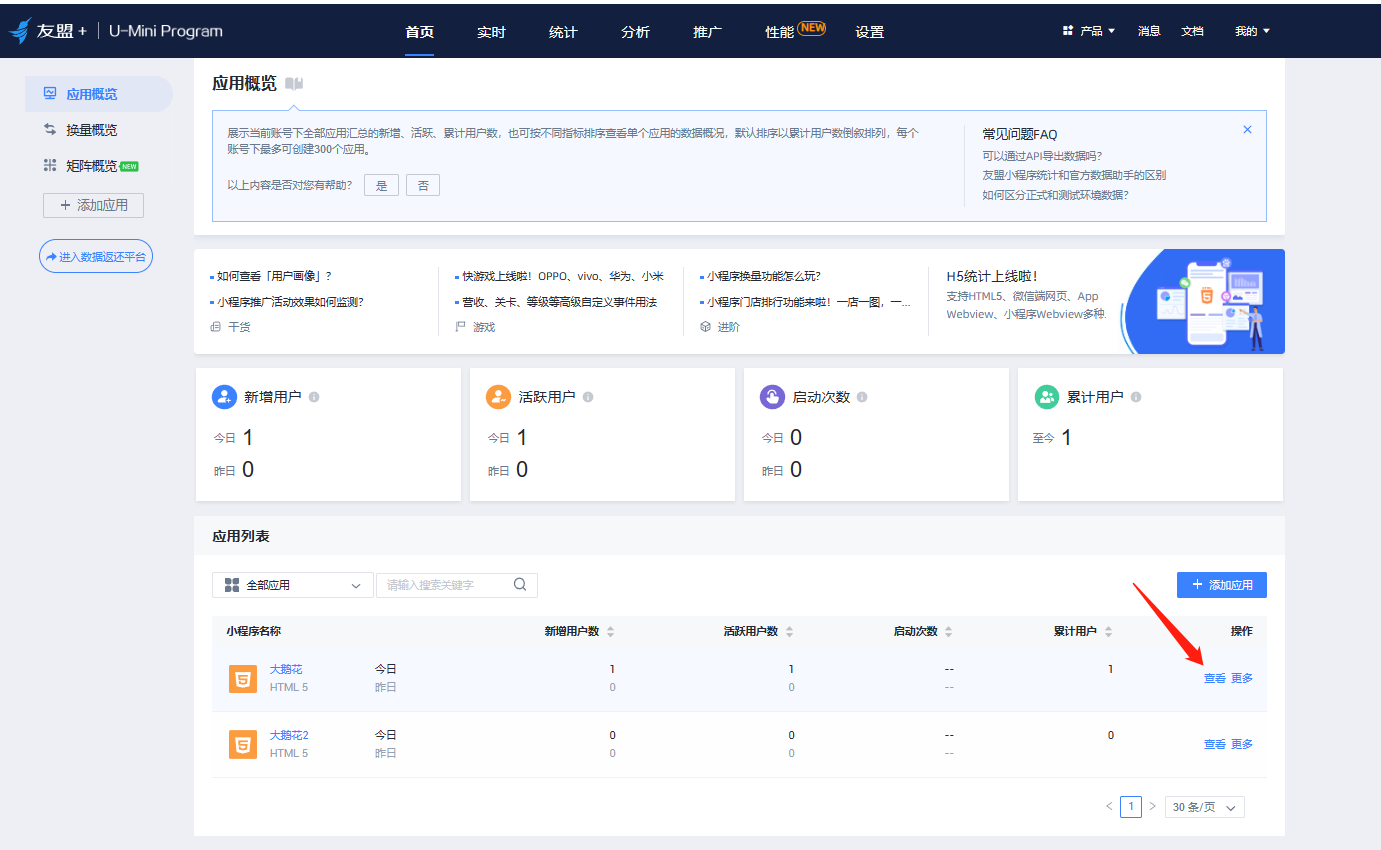Image resolution: width=1381 pixels, height=850 pixels.
Task: Click the Umeng+ logo icon
Action: 20,31
